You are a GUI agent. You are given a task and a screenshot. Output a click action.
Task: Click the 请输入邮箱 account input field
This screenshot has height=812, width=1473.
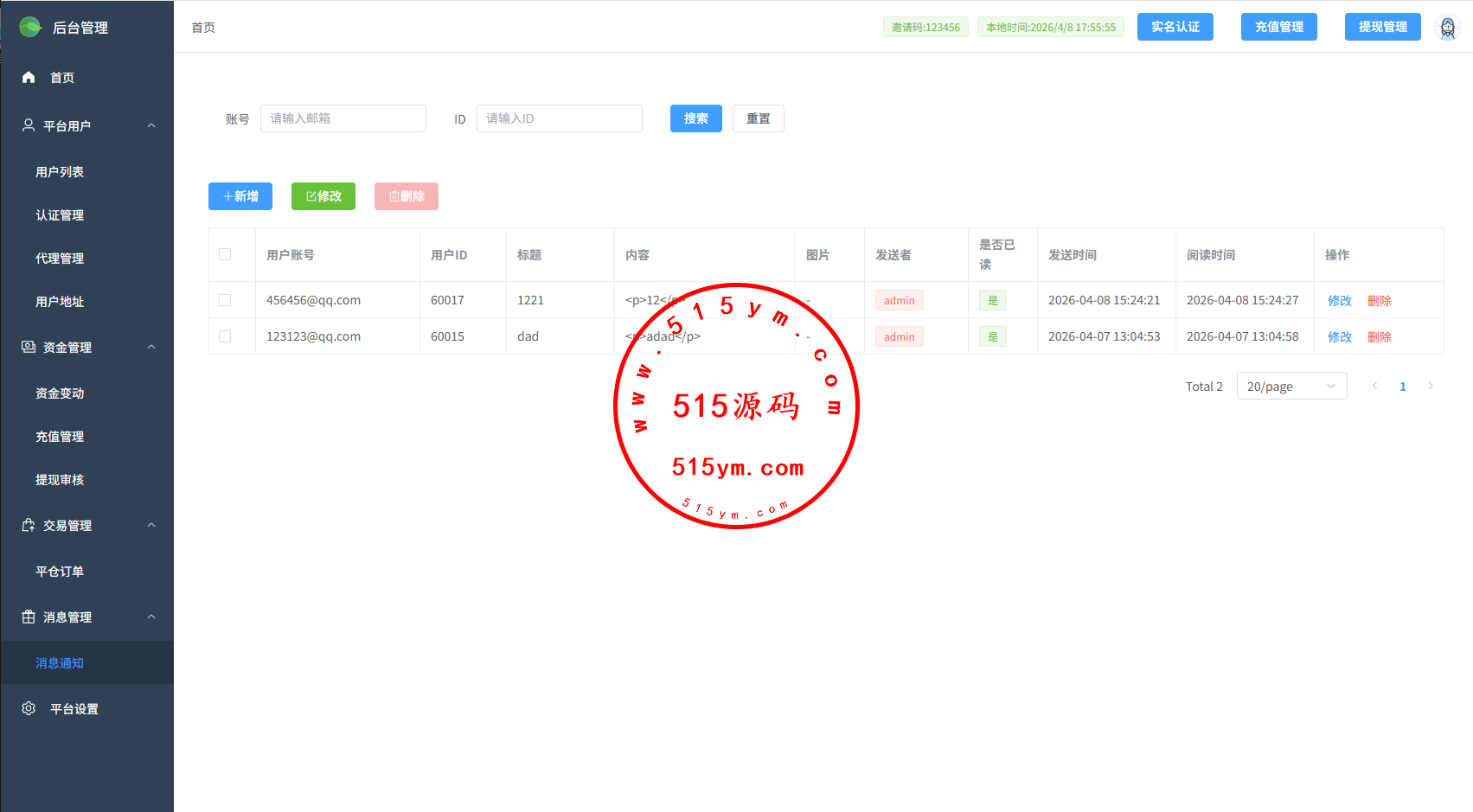[x=343, y=118]
